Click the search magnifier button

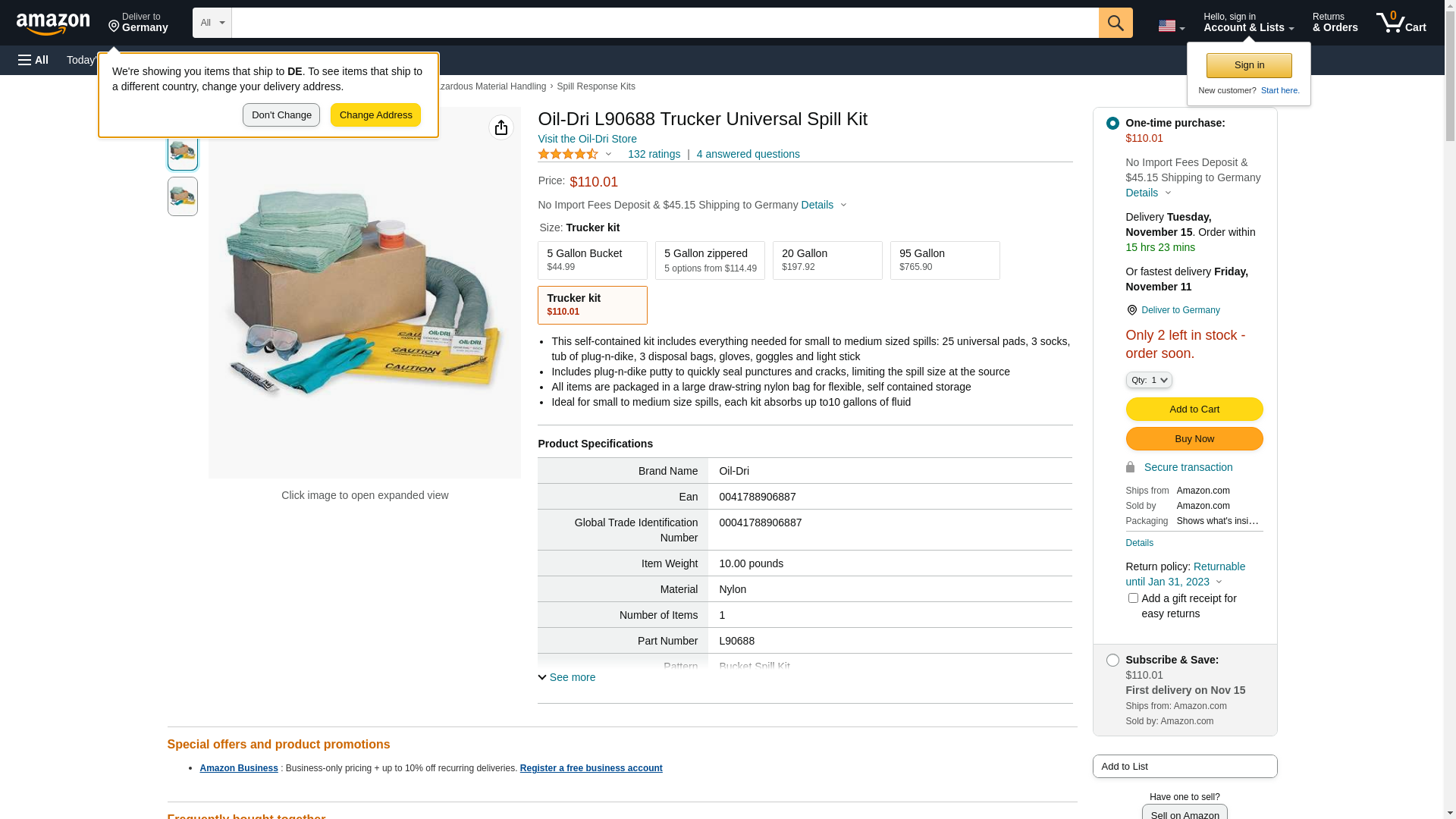point(1116,23)
